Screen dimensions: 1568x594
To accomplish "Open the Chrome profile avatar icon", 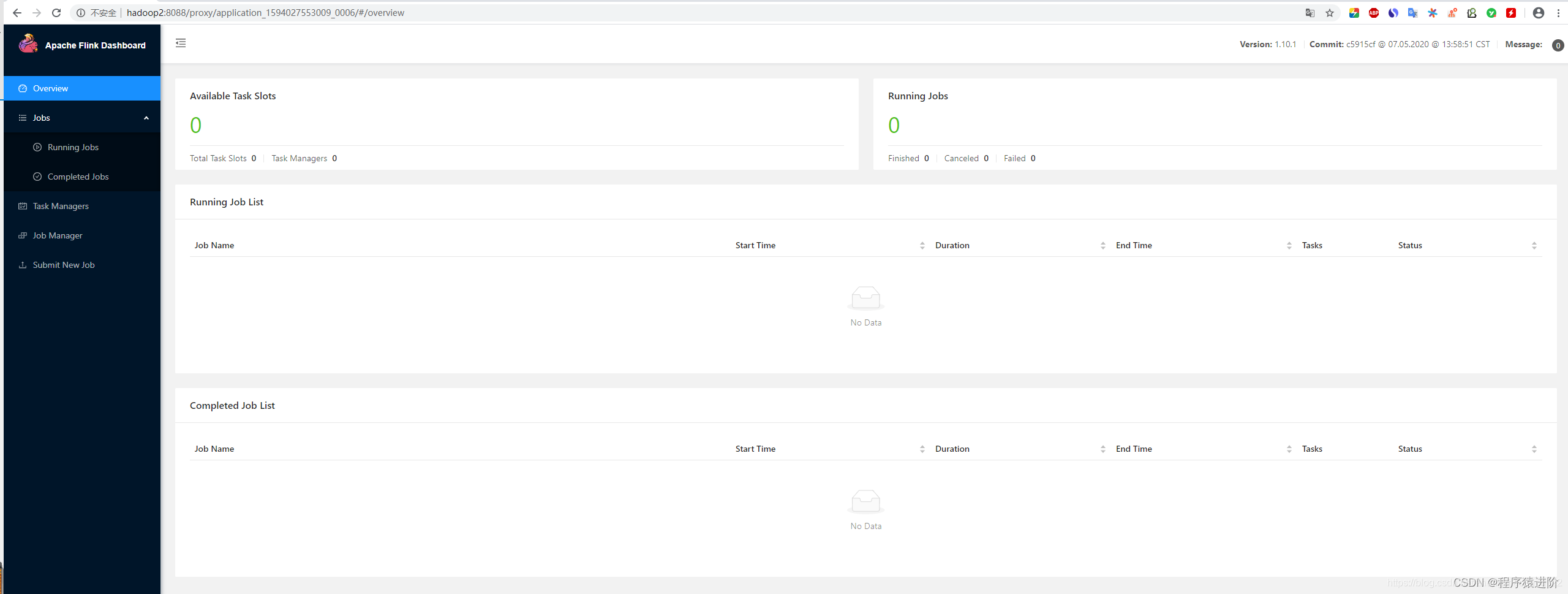I will [x=1539, y=13].
